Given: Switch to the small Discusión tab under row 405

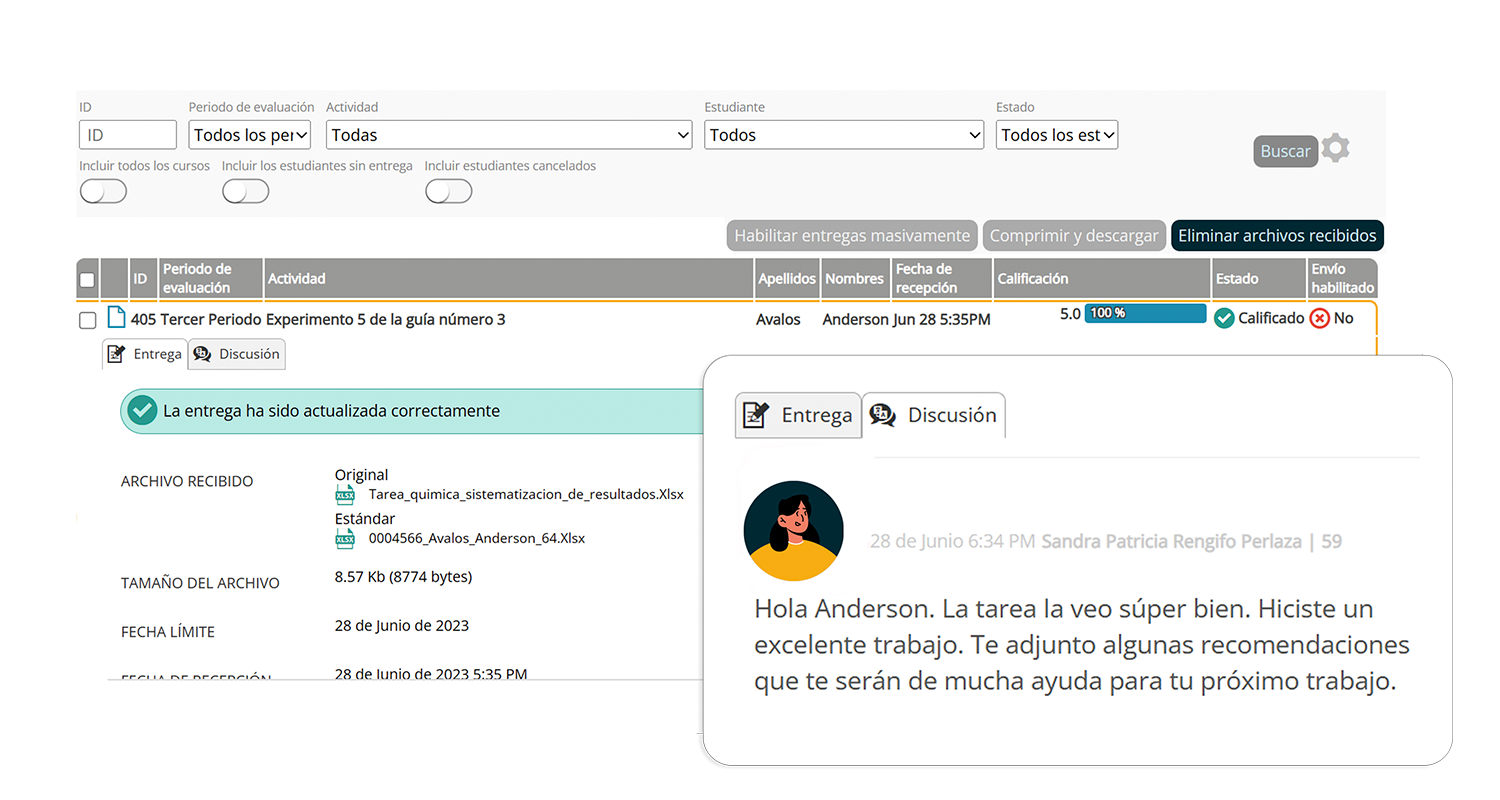Looking at the screenshot, I should pos(237,354).
